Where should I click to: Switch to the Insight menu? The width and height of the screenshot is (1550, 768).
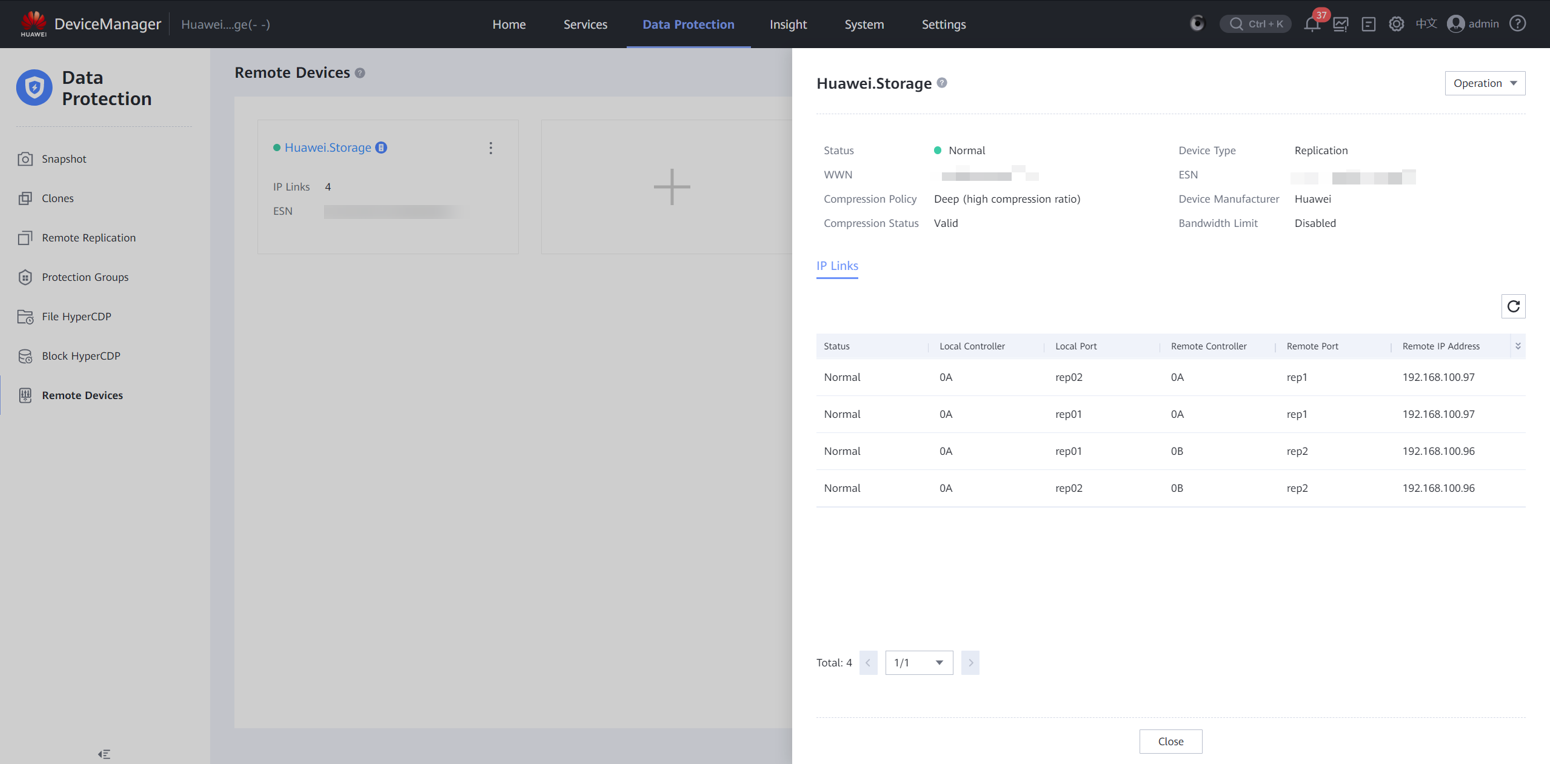pyautogui.click(x=787, y=24)
